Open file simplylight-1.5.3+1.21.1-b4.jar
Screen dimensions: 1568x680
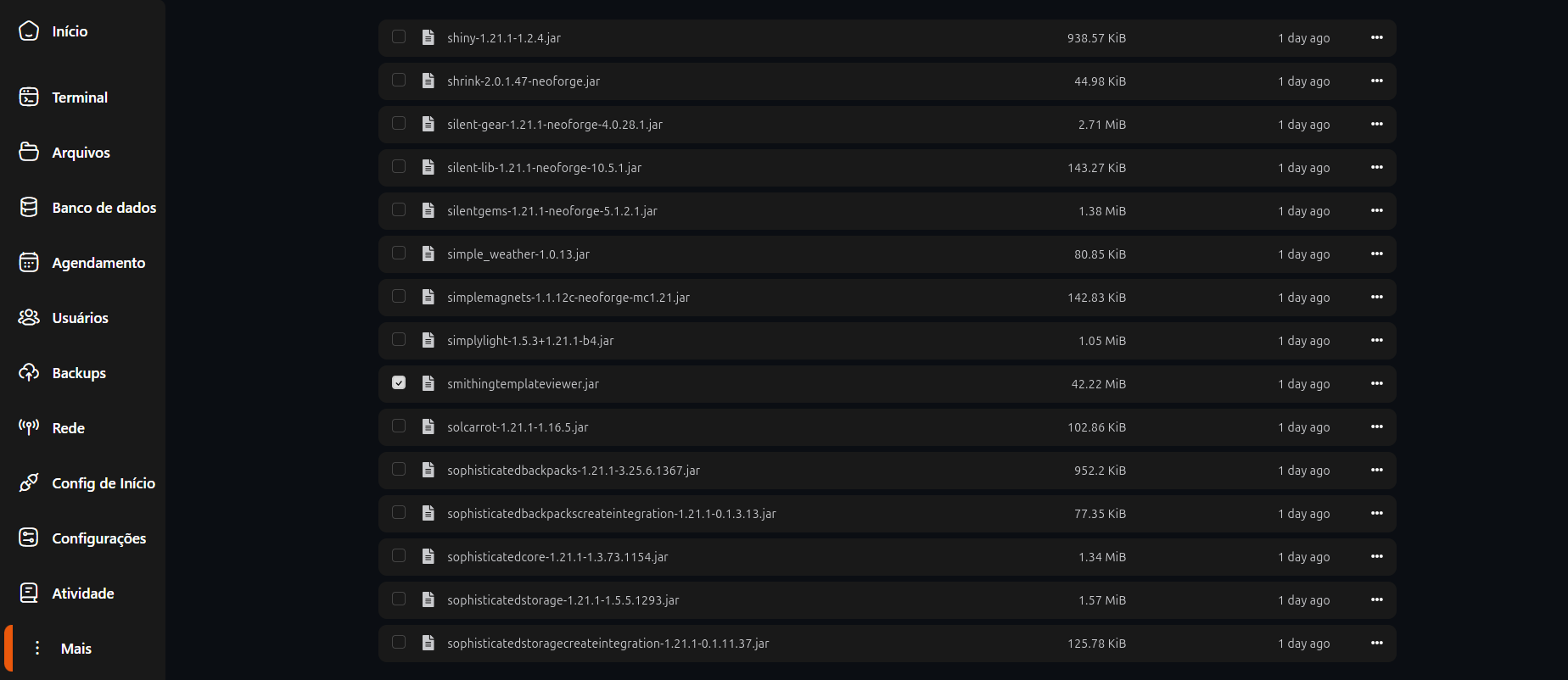coord(530,341)
